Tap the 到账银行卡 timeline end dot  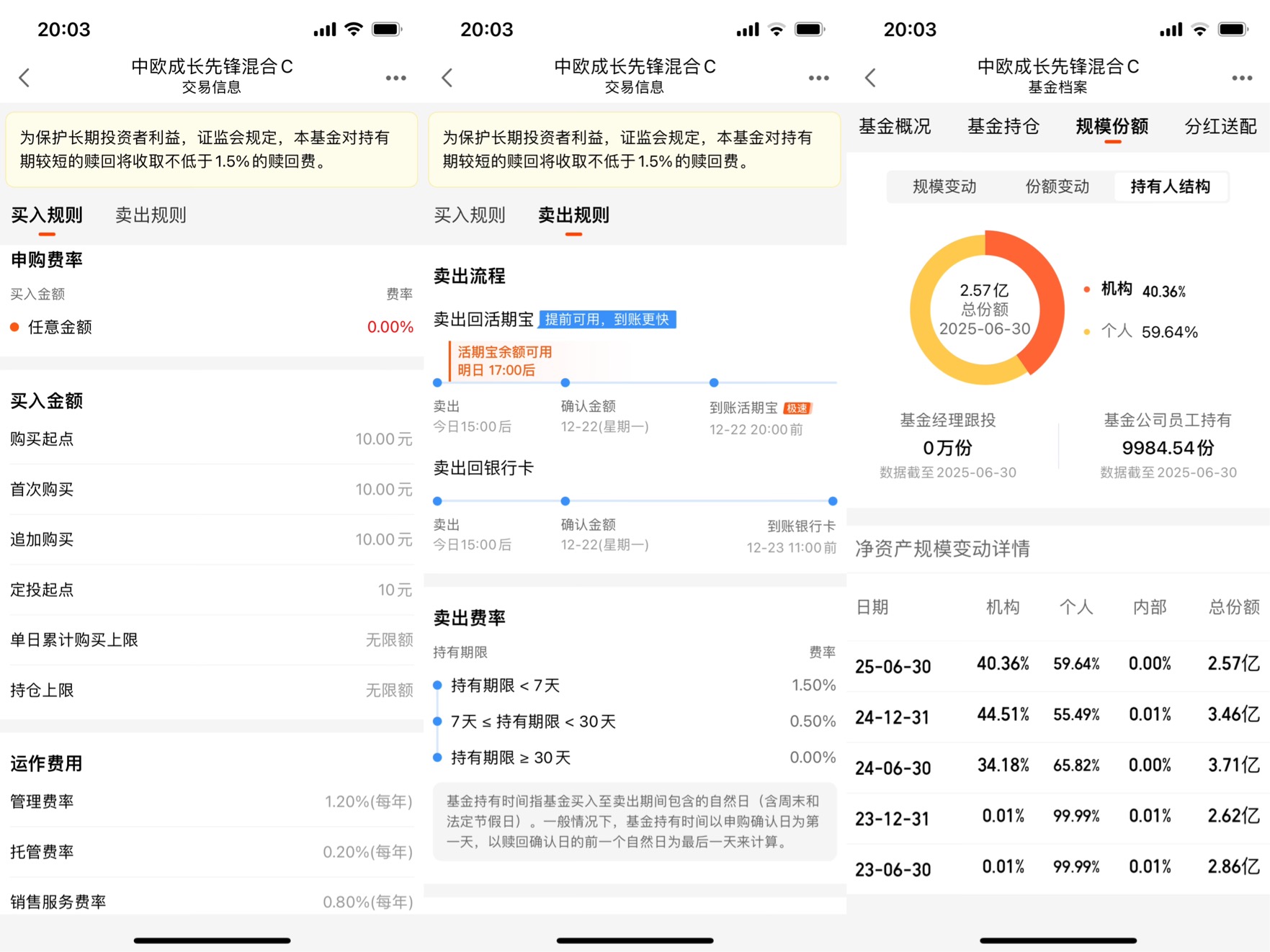click(x=833, y=500)
